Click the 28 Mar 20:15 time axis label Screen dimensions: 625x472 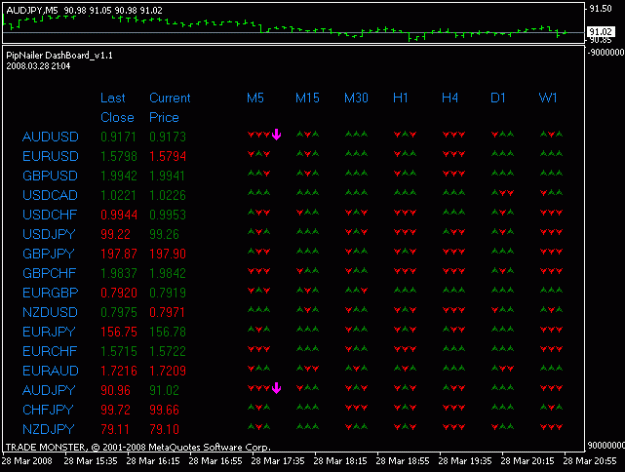tap(527, 461)
